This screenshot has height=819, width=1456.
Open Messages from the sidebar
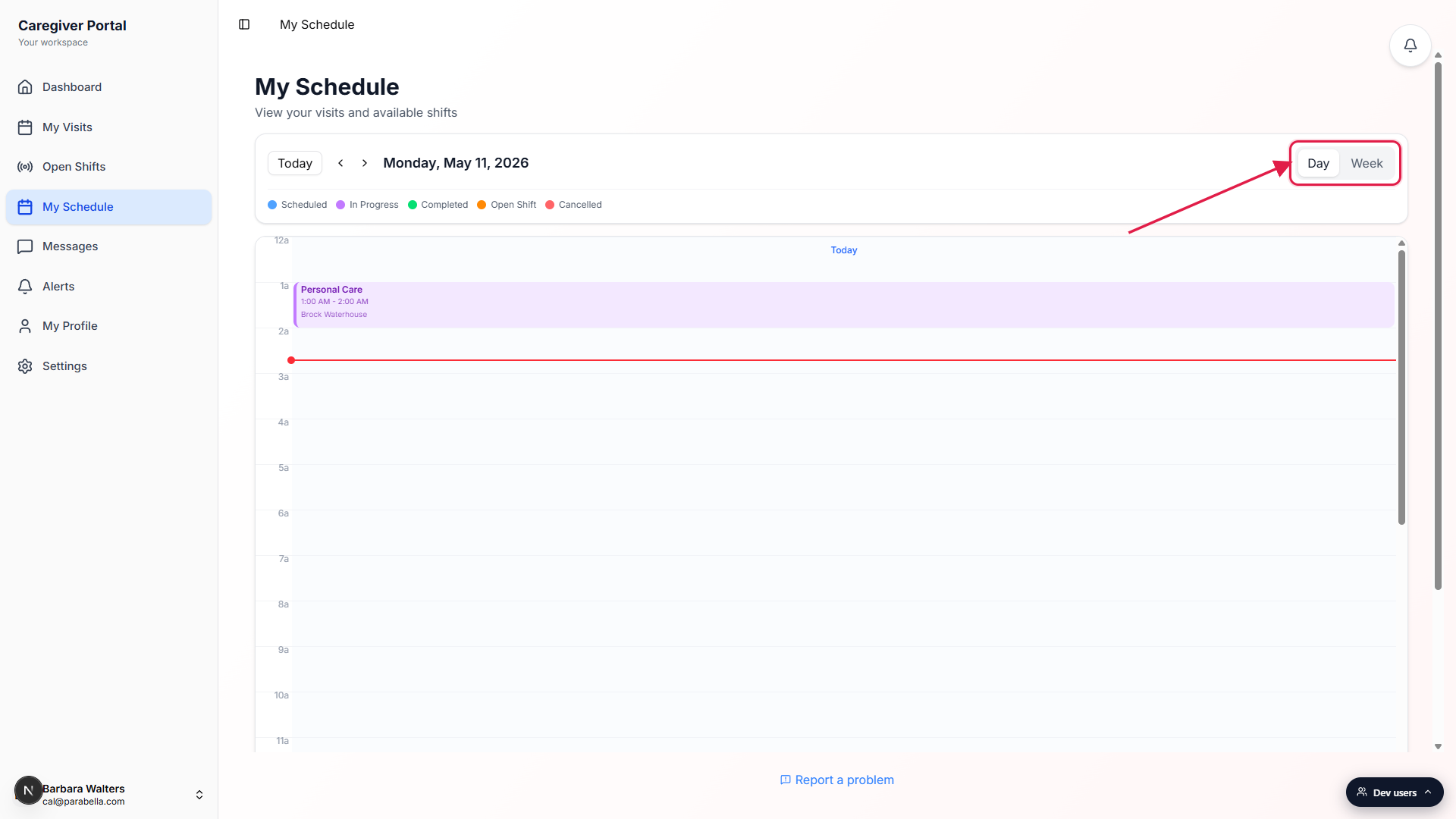pyautogui.click(x=108, y=246)
